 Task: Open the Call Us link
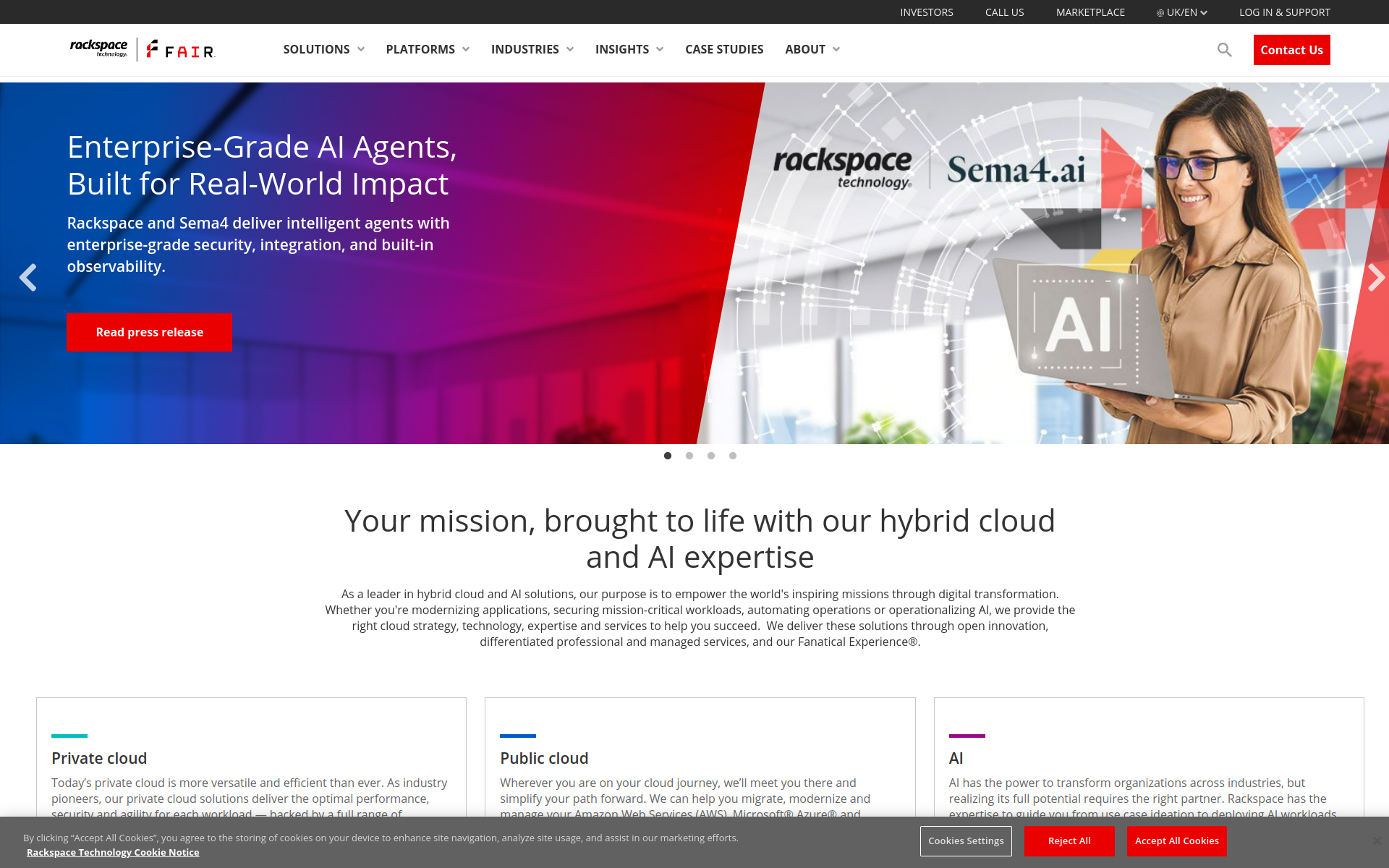(x=1004, y=12)
